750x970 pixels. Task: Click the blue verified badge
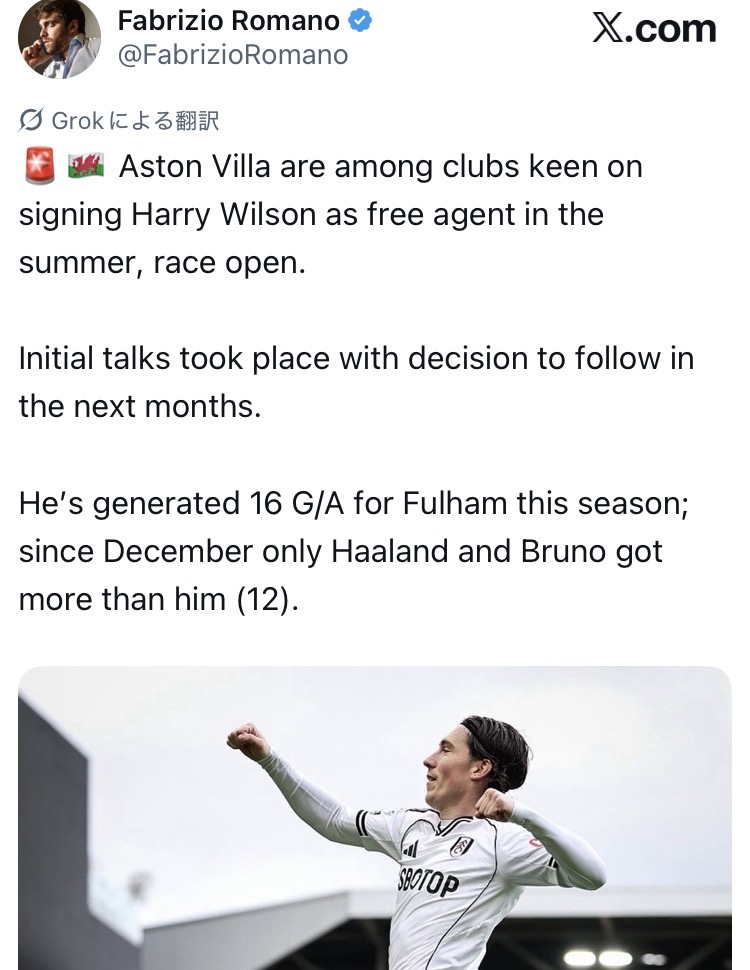359,20
